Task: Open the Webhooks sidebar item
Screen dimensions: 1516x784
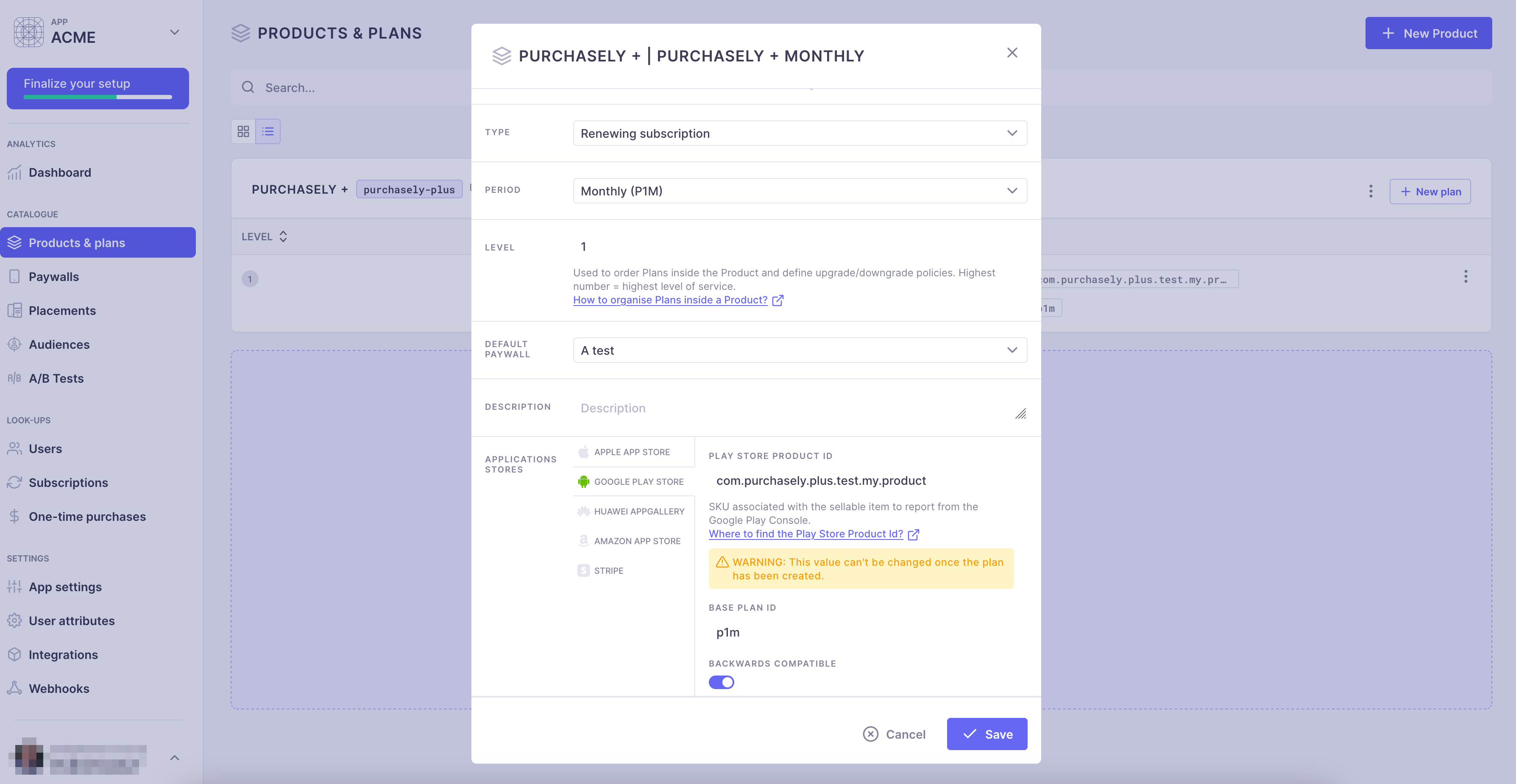Action: tap(59, 689)
